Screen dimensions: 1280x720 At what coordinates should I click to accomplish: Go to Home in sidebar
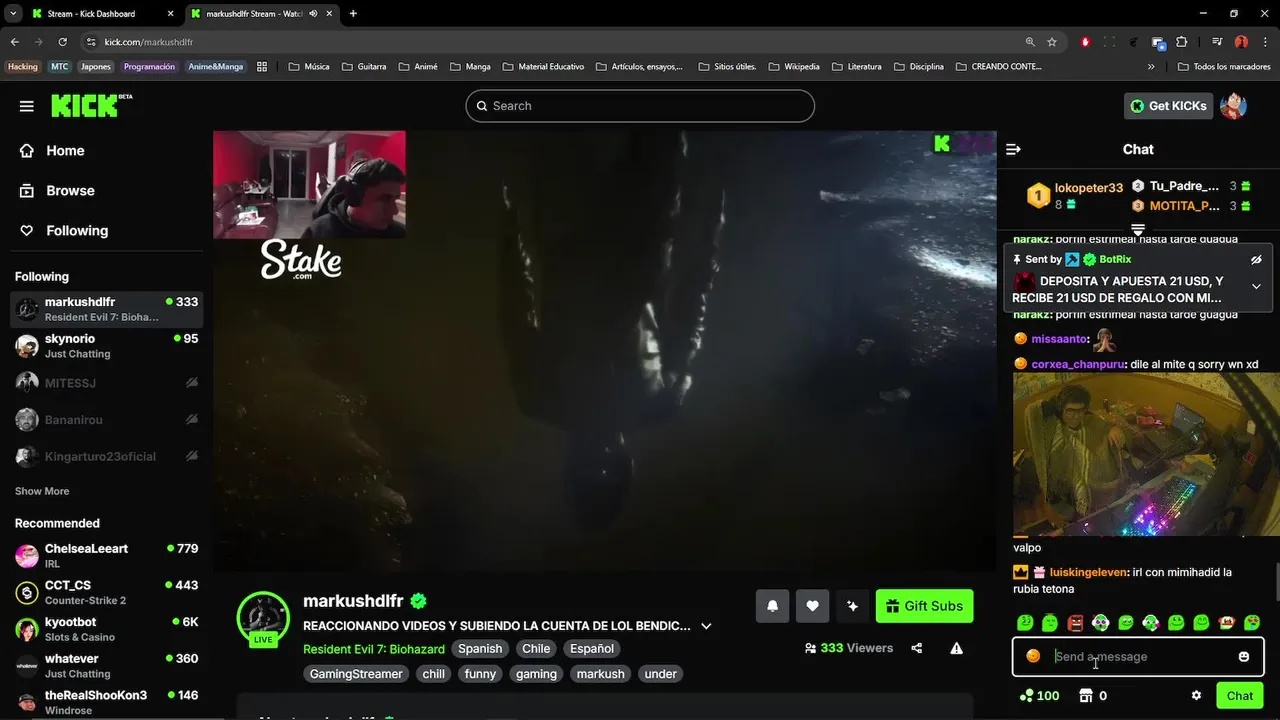[107, 151]
